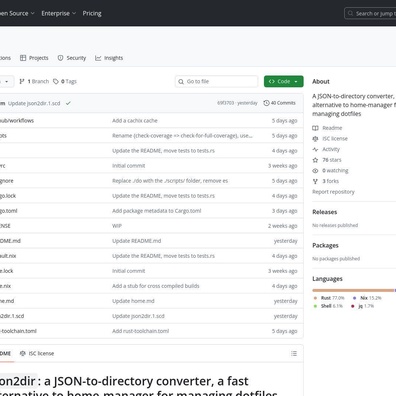
Task: Open the README outline list icon
Action: (x=294, y=353)
